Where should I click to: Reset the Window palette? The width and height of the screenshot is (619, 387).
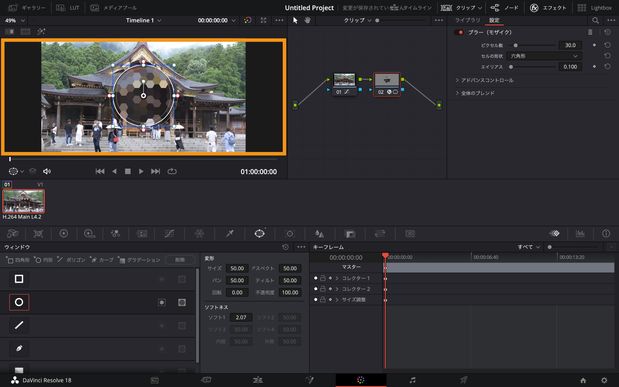(x=285, y=247)
